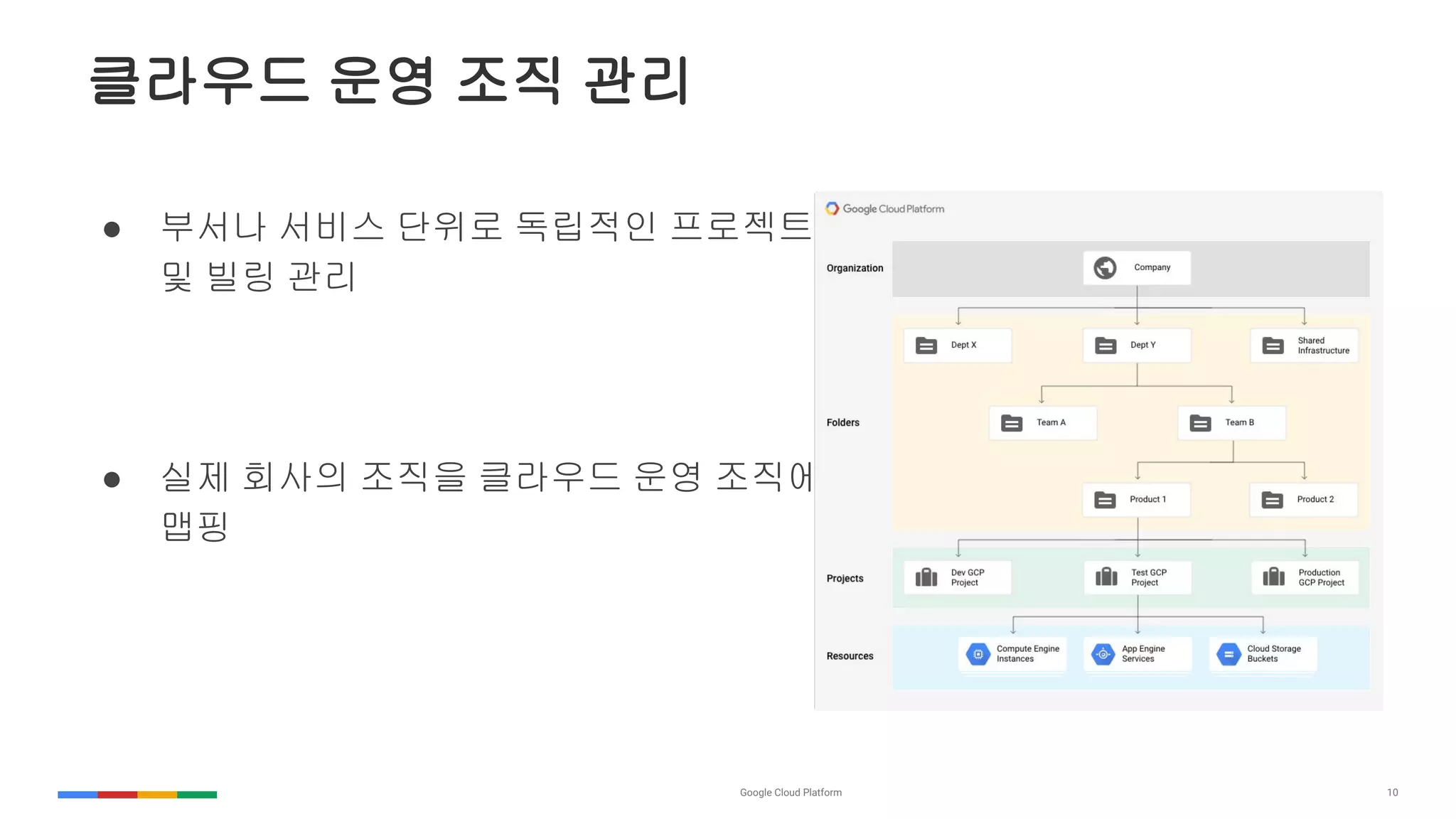This screenshot has height=819, width=1456.
Task: Click the second bullet about 실제 회사의 조직
Action: (487, 500)
